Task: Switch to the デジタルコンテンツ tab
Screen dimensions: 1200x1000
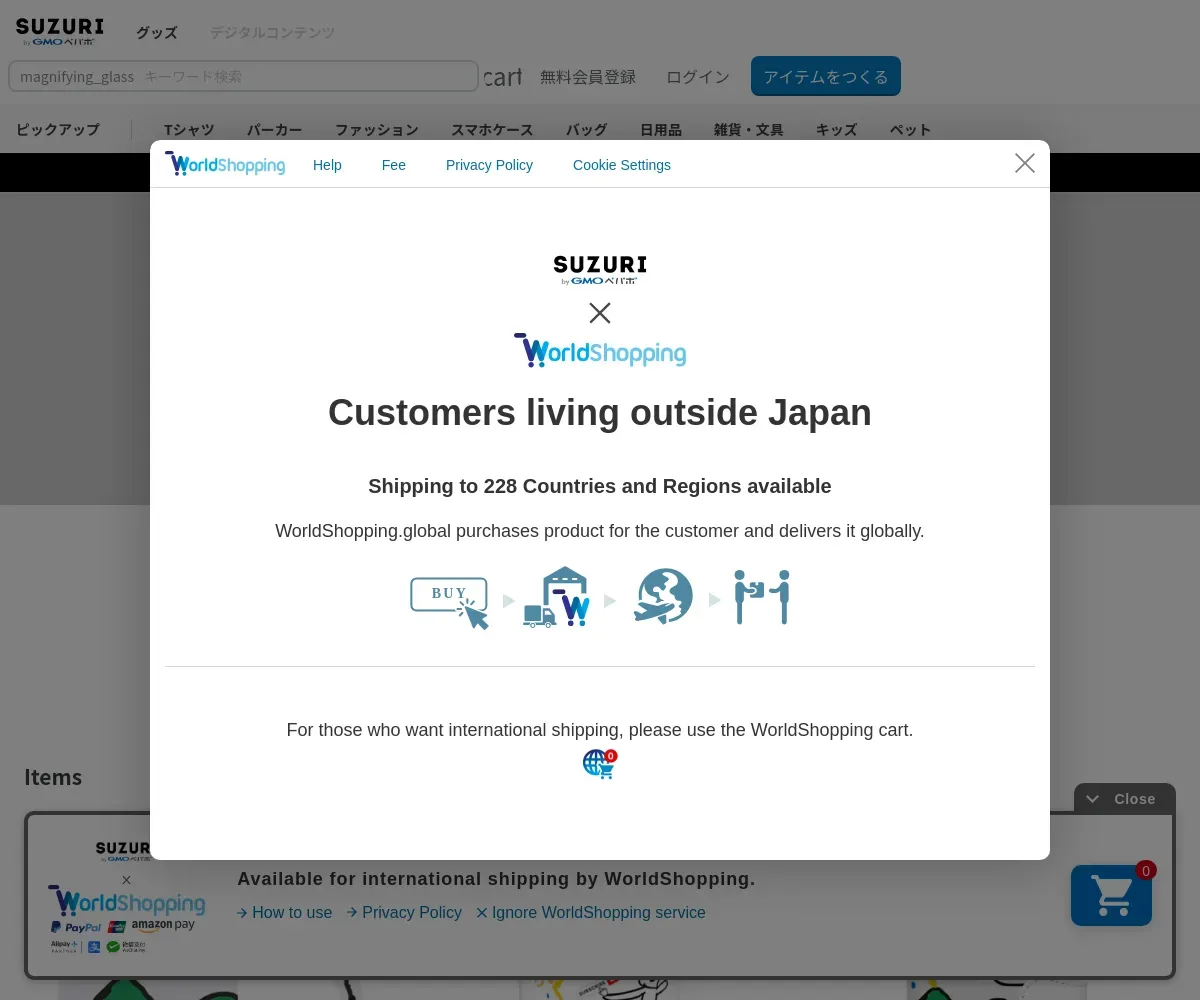Action: tap(272, 32)
